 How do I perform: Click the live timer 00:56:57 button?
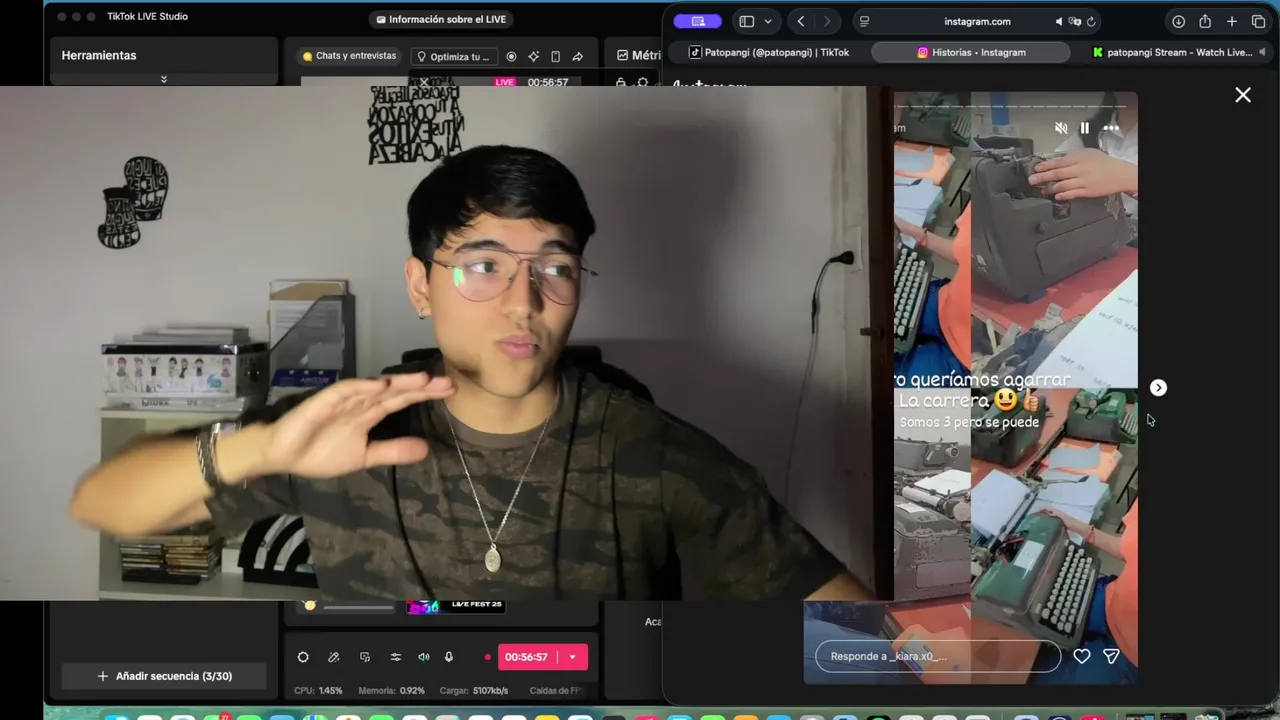click(x=527, y=657)
